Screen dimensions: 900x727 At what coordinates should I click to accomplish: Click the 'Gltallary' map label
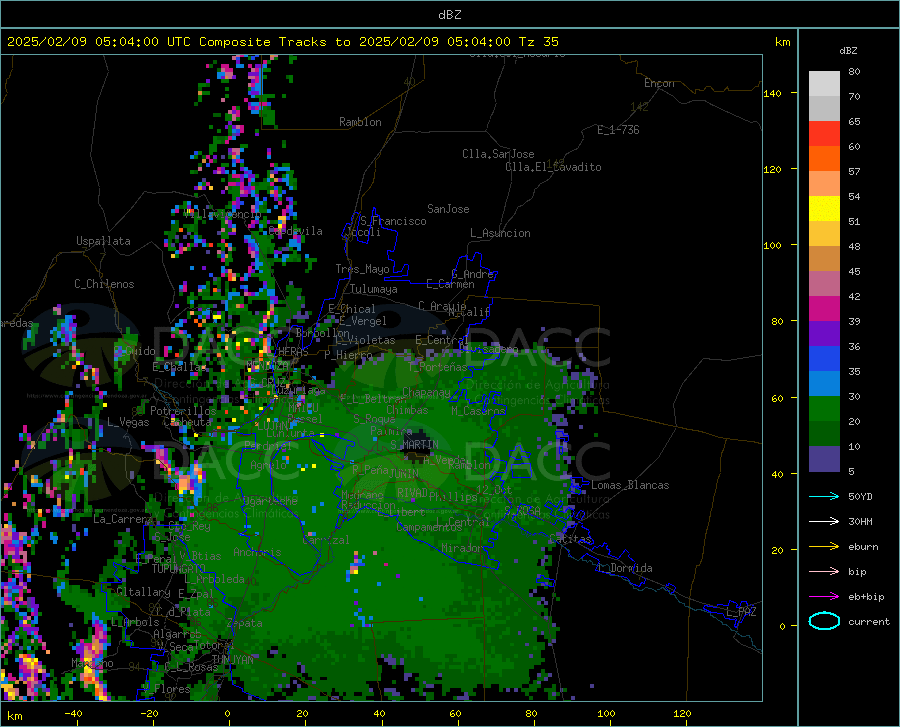tap(143, 592)
